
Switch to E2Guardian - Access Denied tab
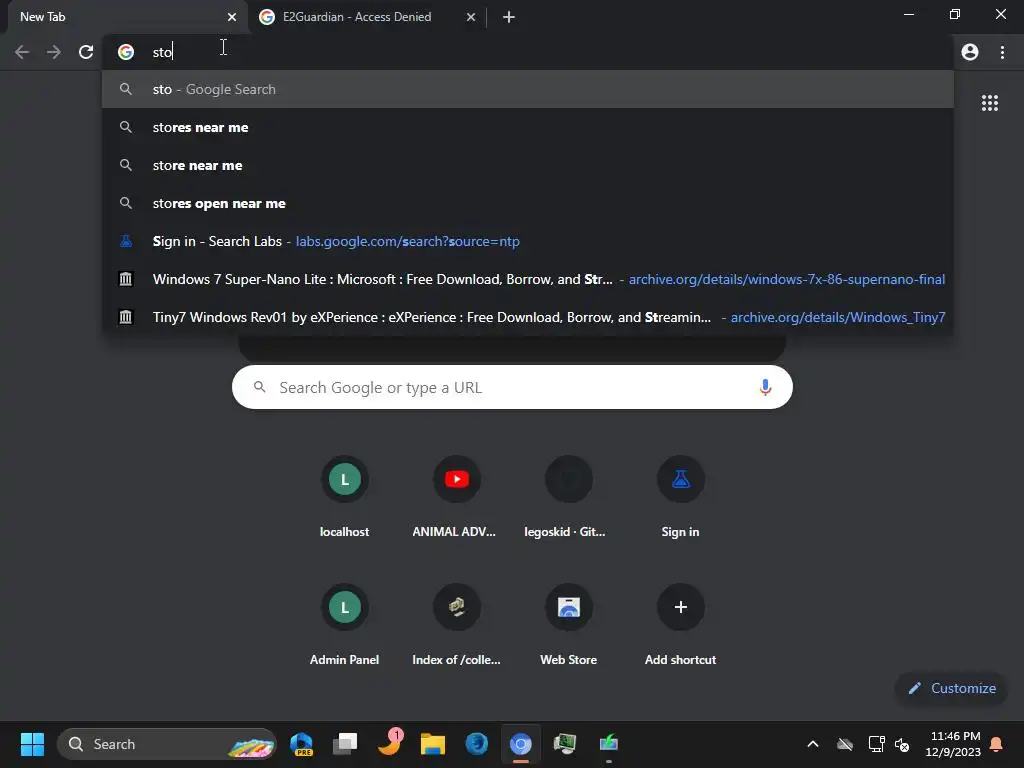click(x=357, y=17)
